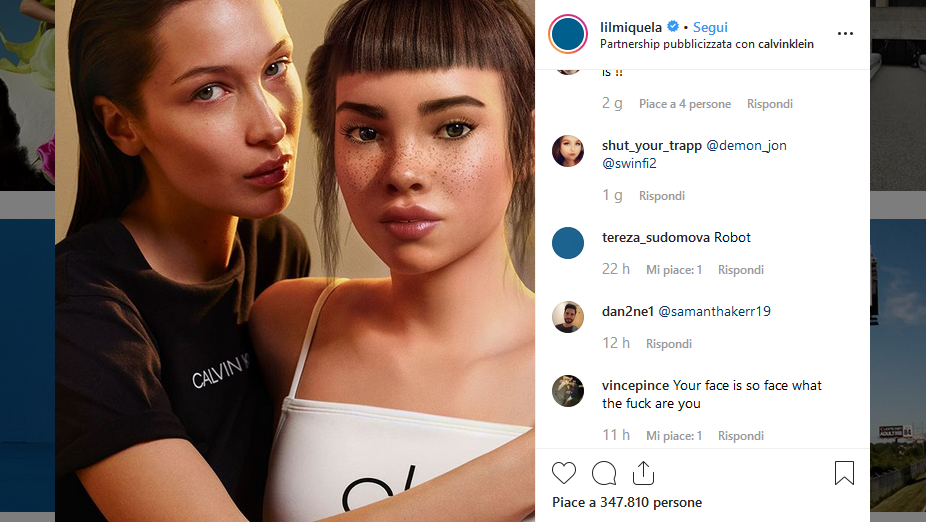Open list of 347.810 likes
This screenshot has width=926, height=522.
[627, 503]
